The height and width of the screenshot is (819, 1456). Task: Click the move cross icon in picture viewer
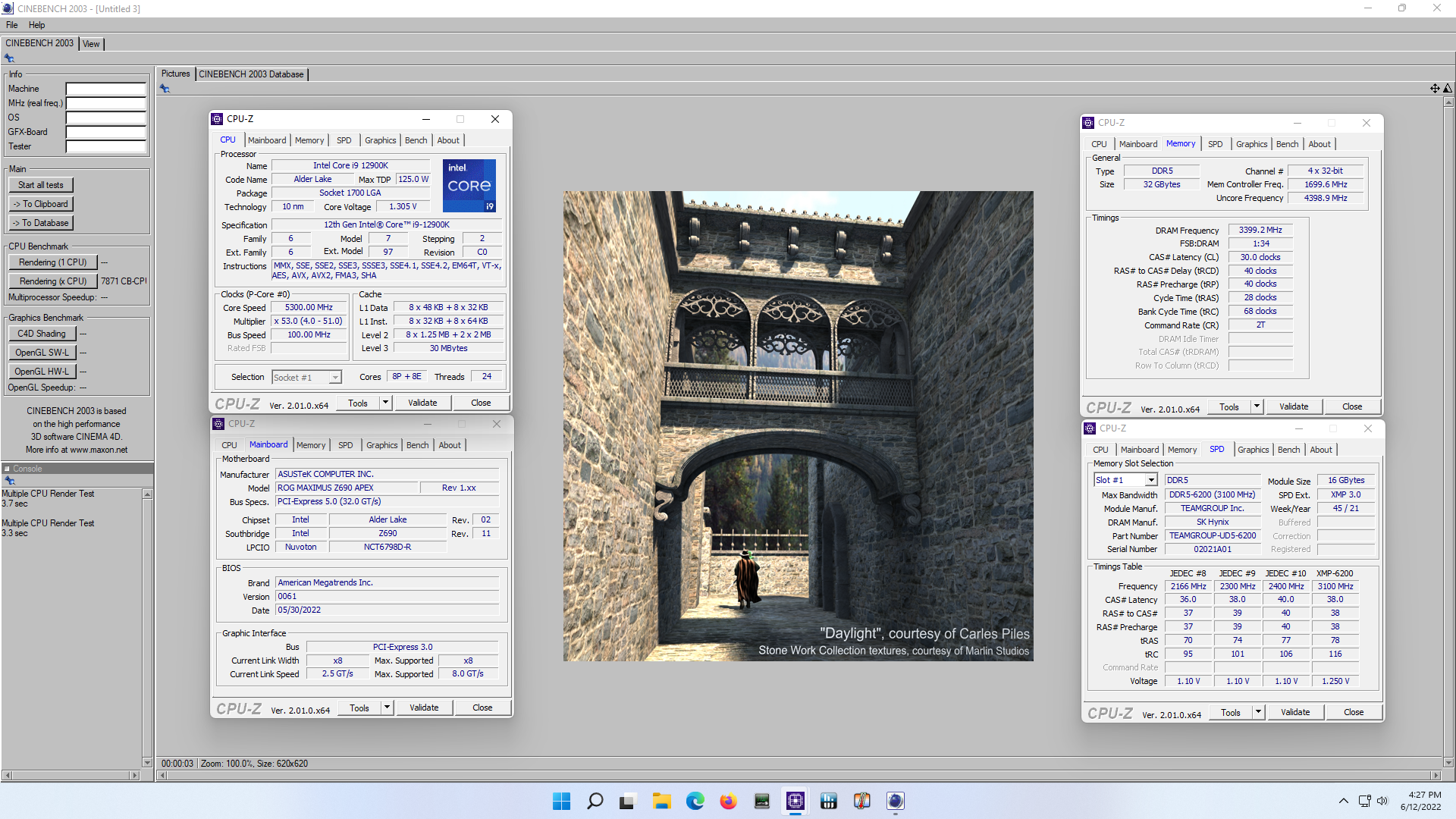click(1435, 89)
